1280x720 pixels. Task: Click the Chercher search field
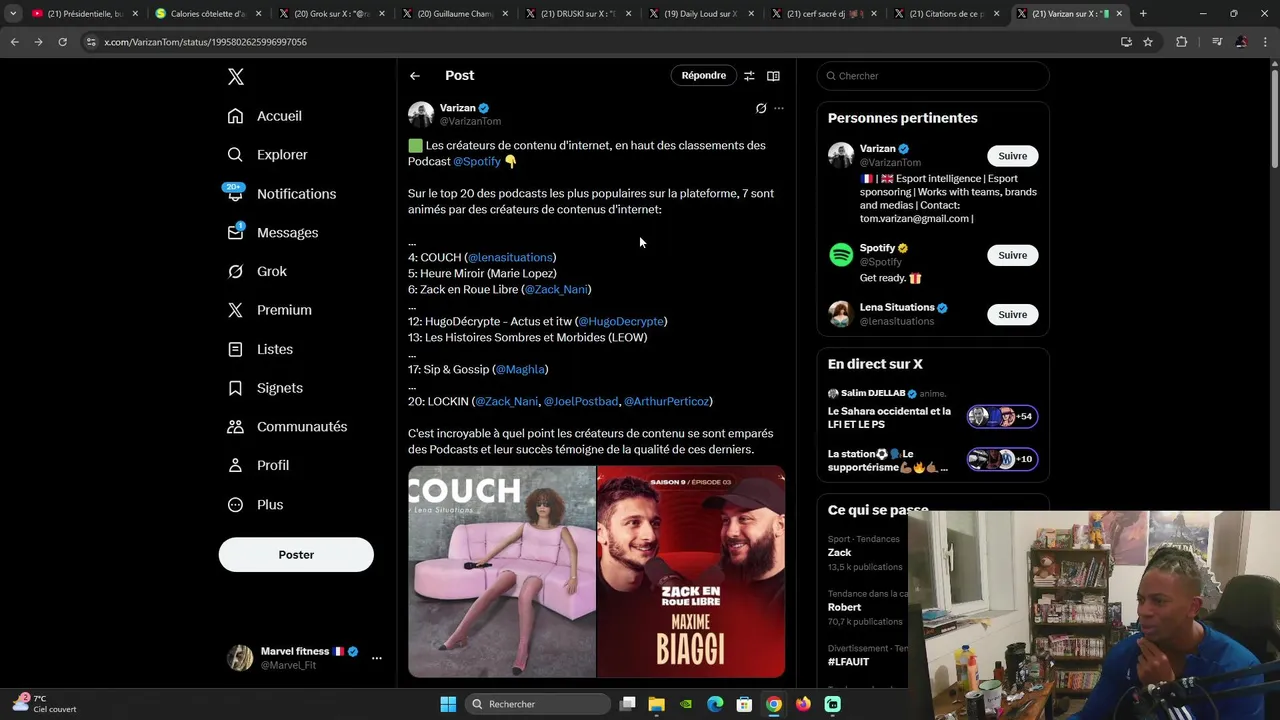(x=933, y=76)
